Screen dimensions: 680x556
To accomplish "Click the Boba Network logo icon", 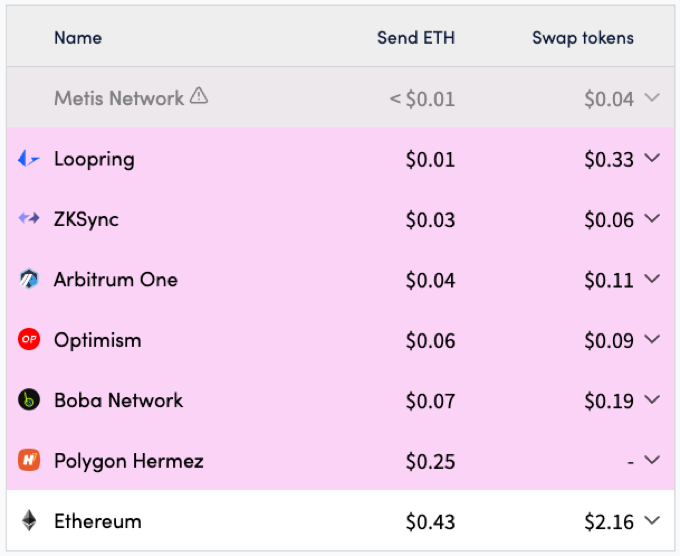I will (29, 400).
